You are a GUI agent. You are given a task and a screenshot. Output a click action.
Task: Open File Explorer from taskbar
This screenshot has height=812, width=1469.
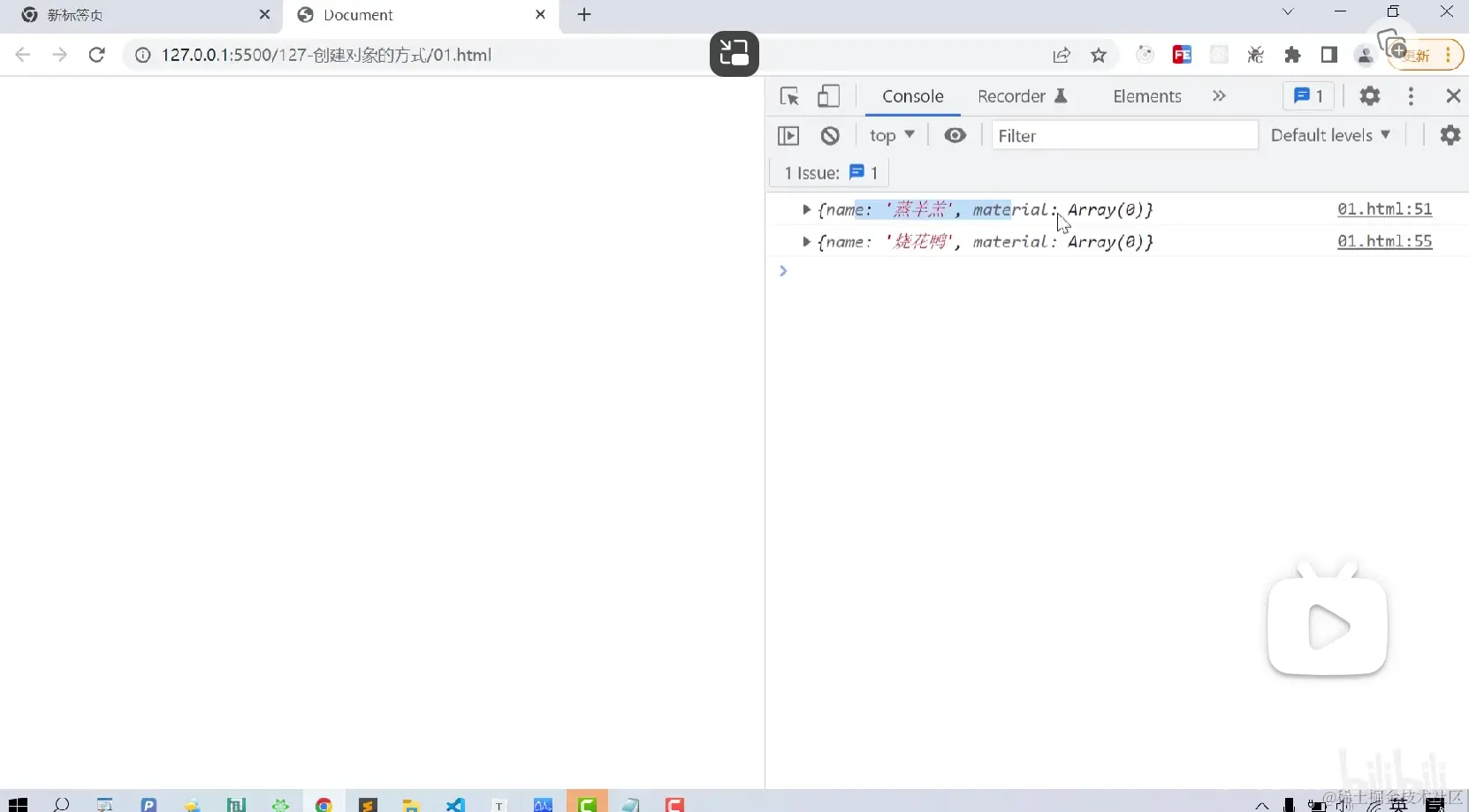(411, 804)
